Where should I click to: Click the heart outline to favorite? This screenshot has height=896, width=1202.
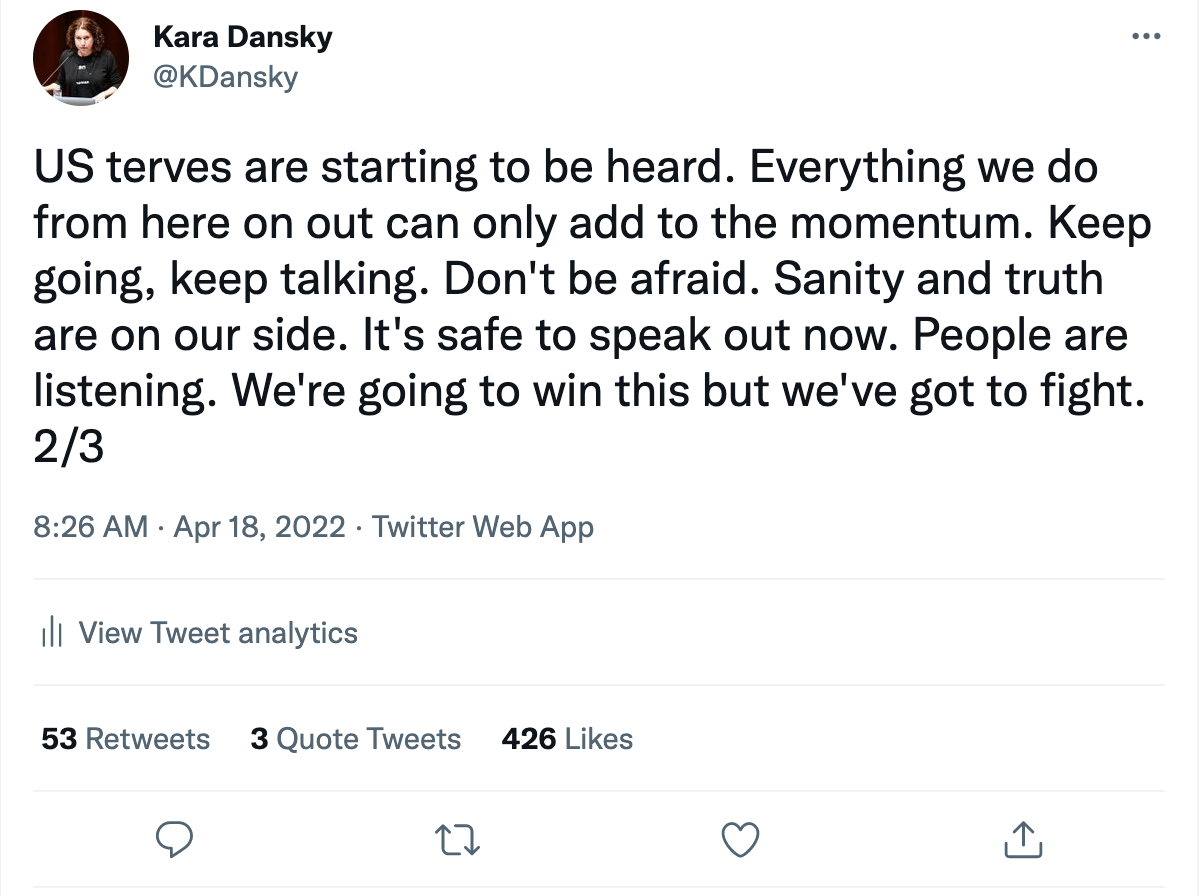point(739,840)
